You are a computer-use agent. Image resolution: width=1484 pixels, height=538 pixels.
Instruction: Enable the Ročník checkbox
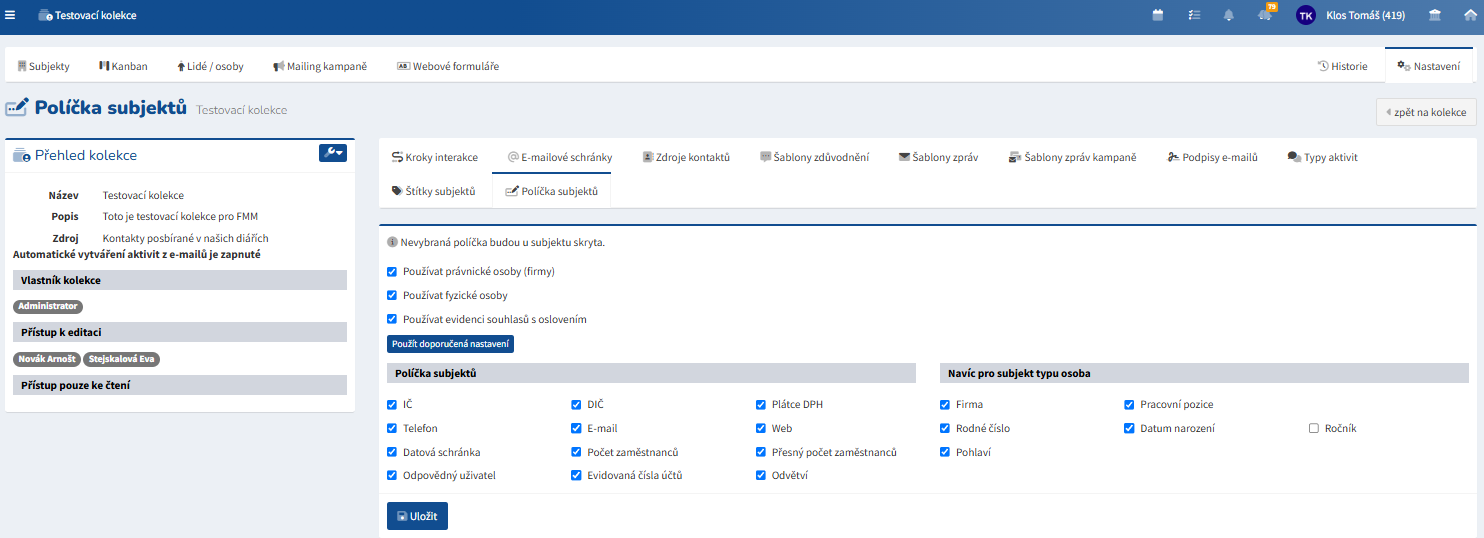[1314, 428]
